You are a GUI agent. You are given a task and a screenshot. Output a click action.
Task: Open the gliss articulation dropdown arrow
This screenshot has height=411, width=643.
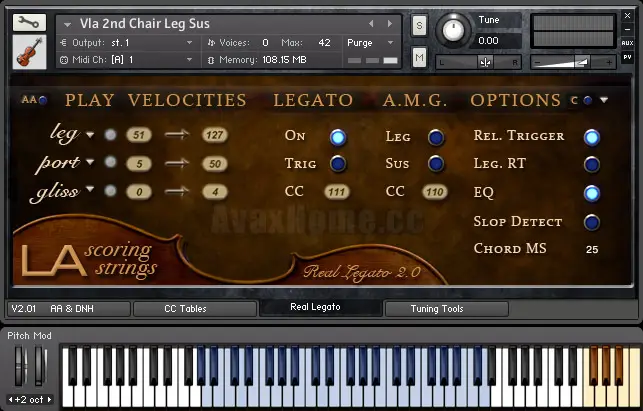click(90, 189)
